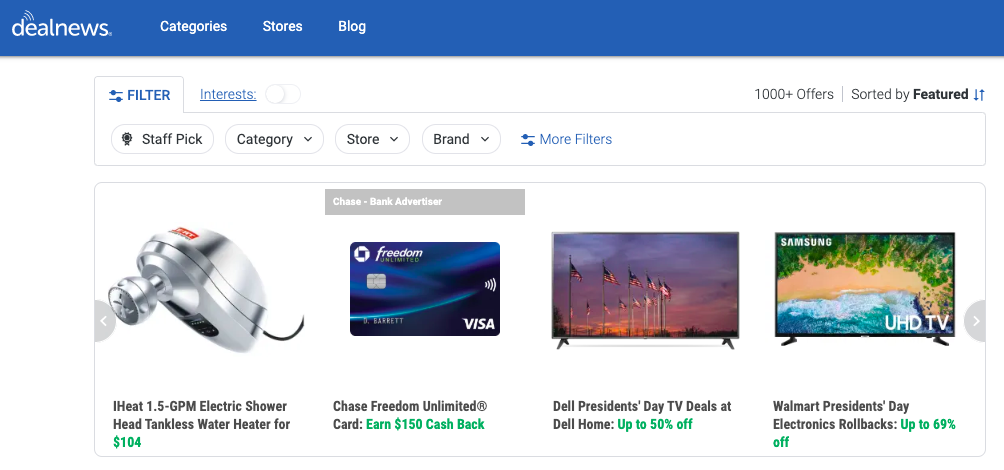Image resolution: width=1004 pixels, height=470 pixels.
Task: Open the Categories menu
Action: pyautogui.click(x=193, y=27)
